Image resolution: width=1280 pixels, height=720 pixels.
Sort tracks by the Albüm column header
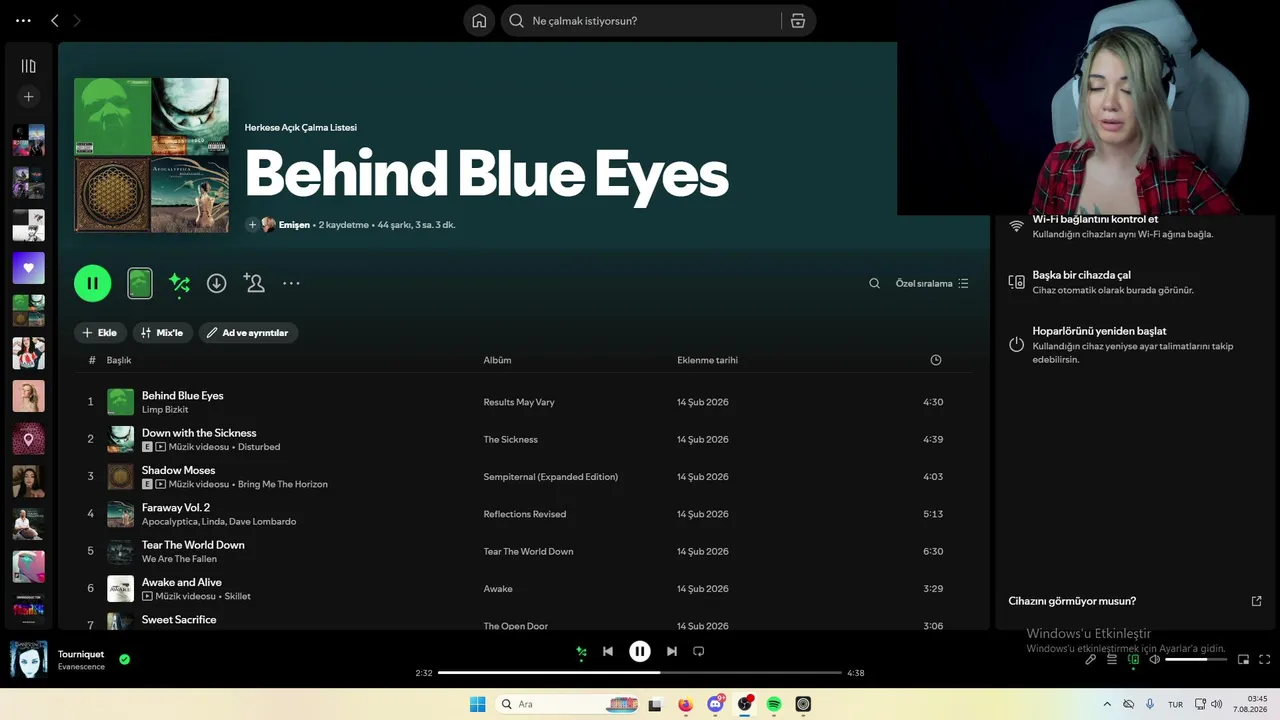(497, 360)
